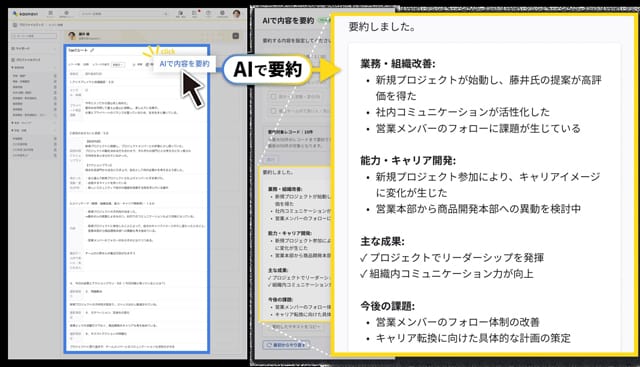The image size is (640, 367).
Task: Click the '最初からやり直す' restart button
Action: [286, 345]
